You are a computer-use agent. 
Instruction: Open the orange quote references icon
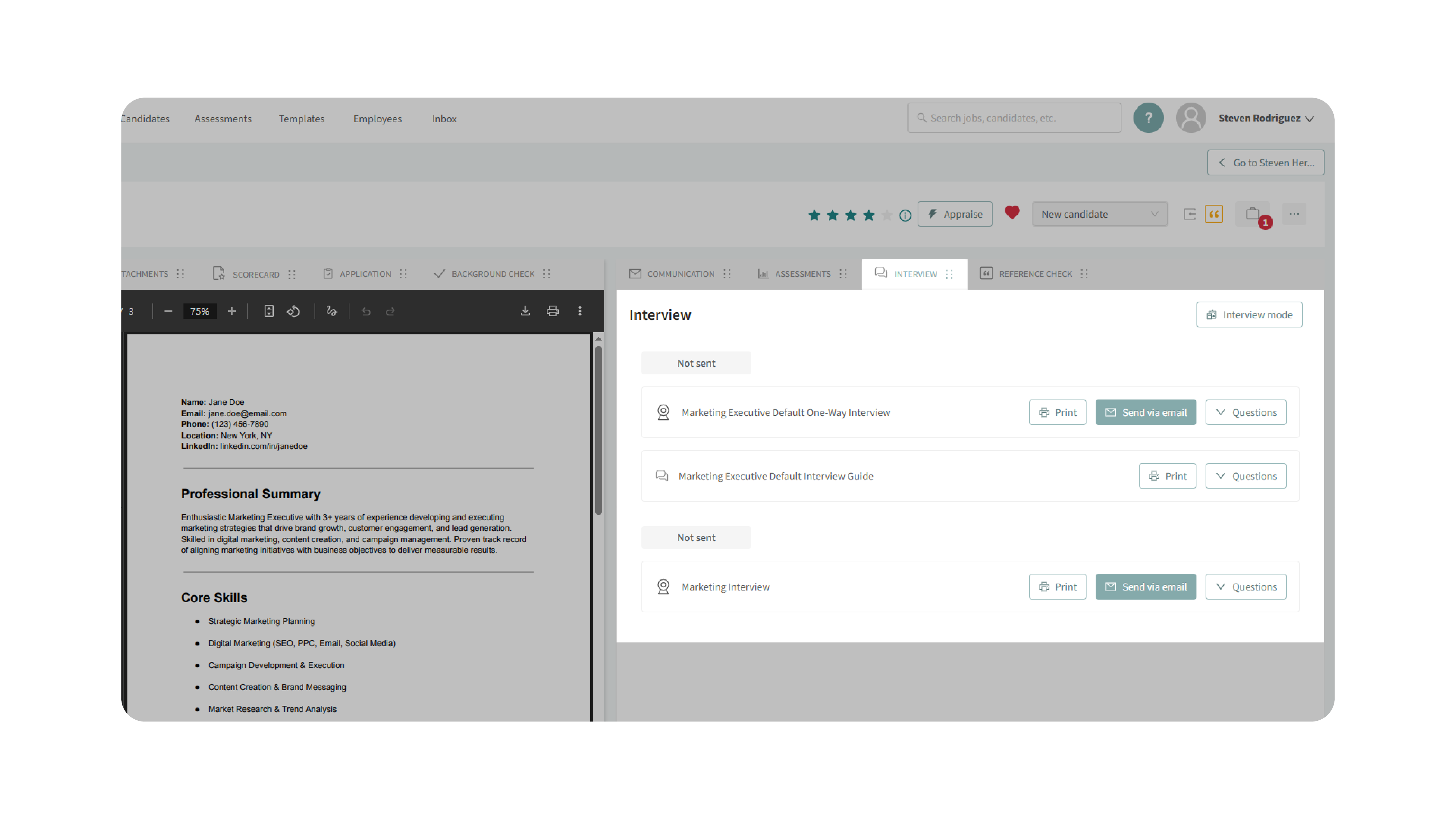click(1214, 214)
